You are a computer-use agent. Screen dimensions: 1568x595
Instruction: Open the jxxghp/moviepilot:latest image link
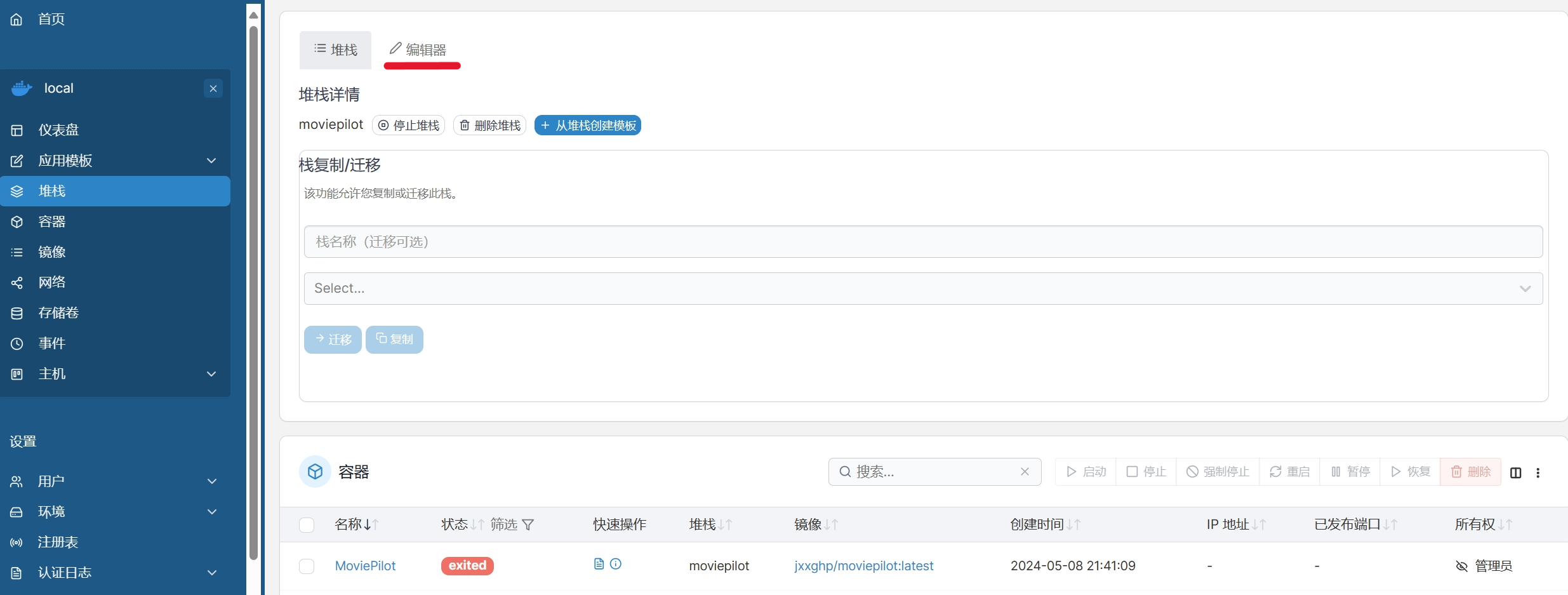pyautogui.click(x=863, y=566)
